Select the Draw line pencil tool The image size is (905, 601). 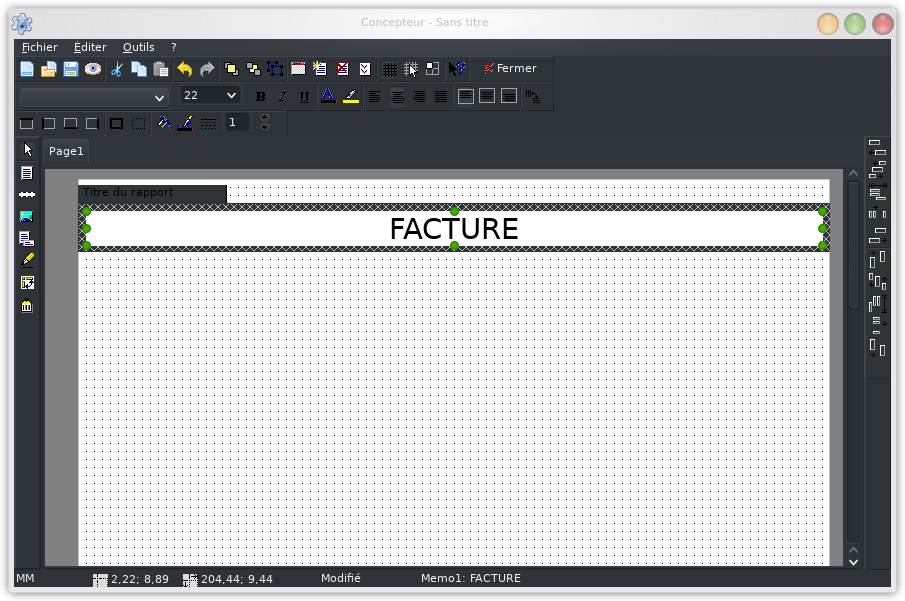coord(27,260)
